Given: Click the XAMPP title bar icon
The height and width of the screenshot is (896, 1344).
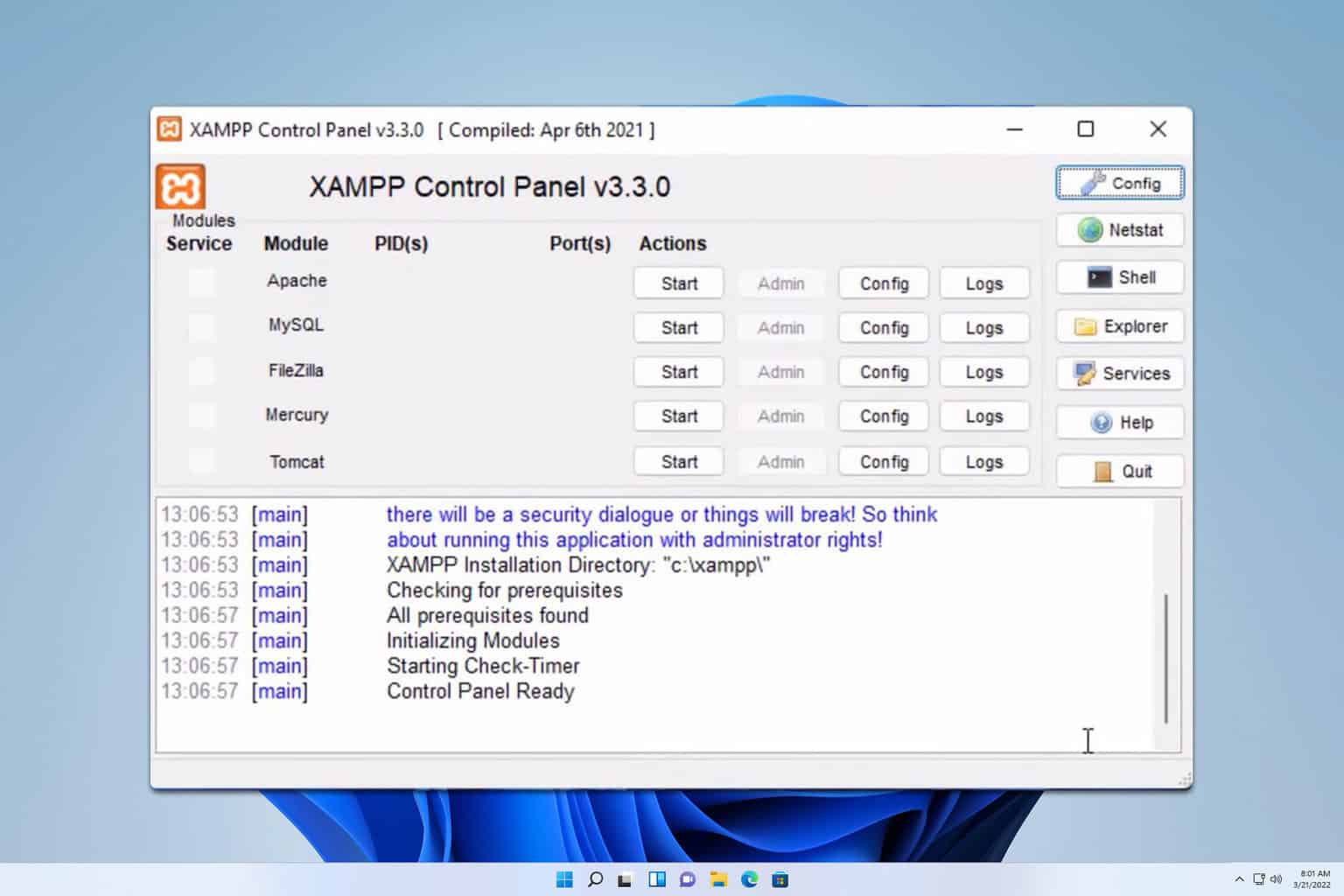Looking at the screenshot, I should click(x=169, y=129).
